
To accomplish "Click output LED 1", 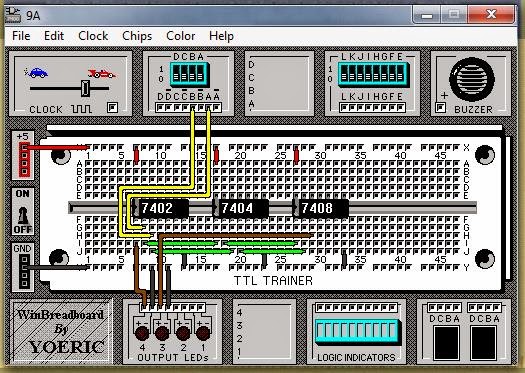I will [x=203, y=333].
